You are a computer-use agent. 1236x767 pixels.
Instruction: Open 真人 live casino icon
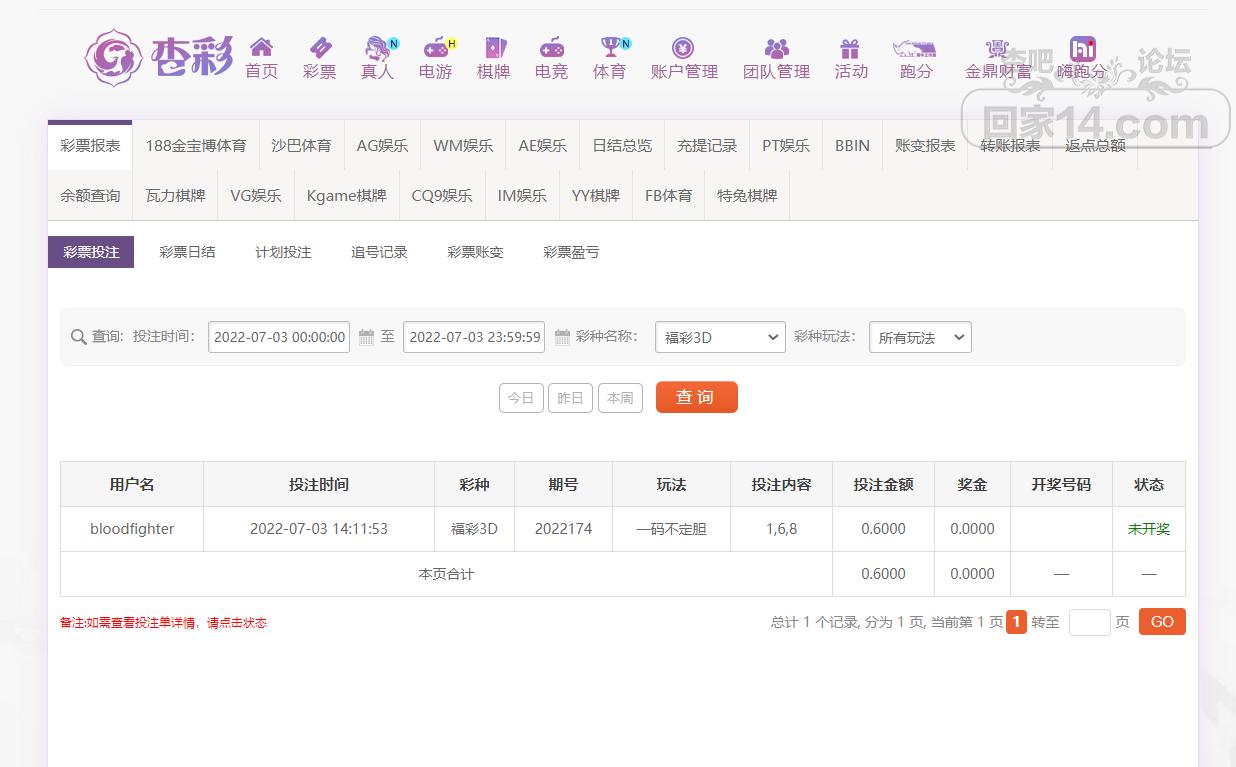pyautogui.click(x=378, y=47)
